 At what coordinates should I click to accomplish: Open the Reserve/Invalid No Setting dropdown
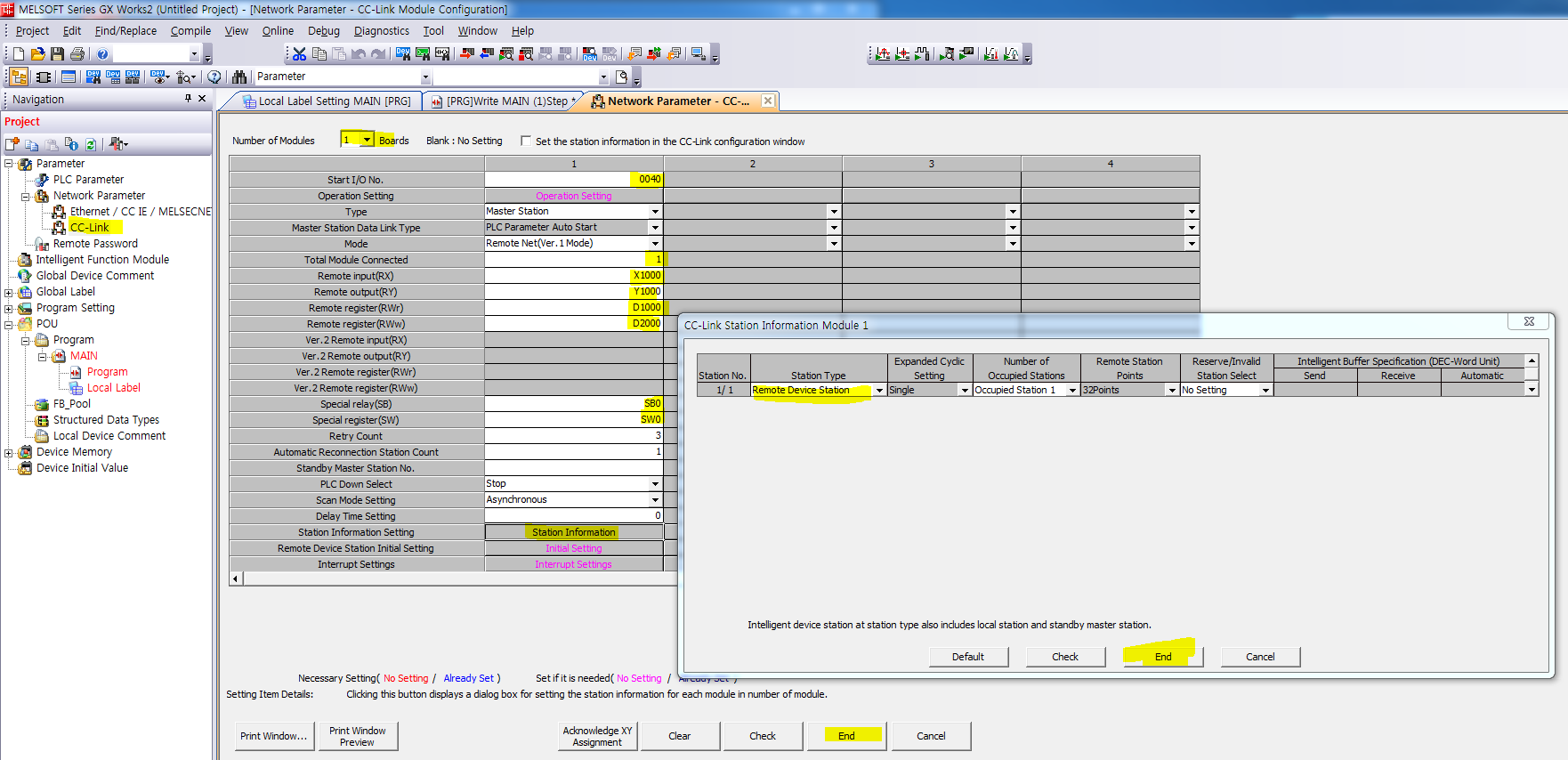(x=1265, y=391)
